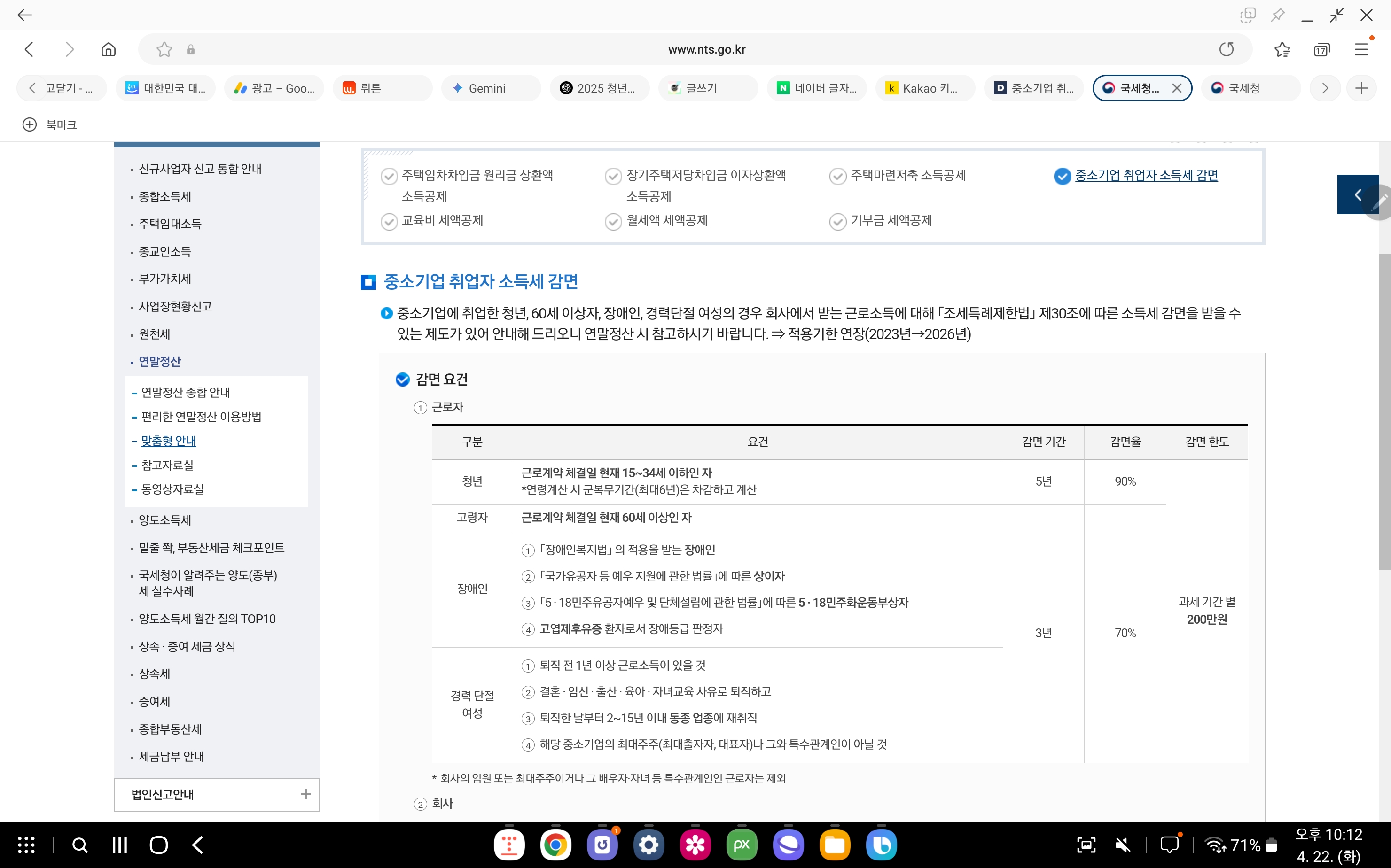Open the tab switcher showing 17 tabs
The height and width of the screenshot is (868, 1391).
coord(1321,49)
